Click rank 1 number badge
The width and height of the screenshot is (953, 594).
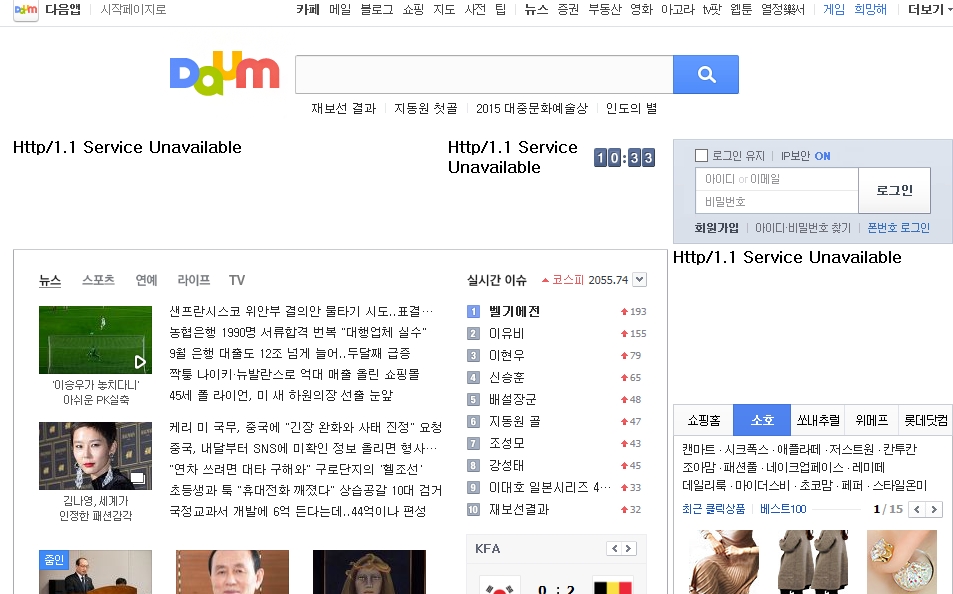coord(473,311)
